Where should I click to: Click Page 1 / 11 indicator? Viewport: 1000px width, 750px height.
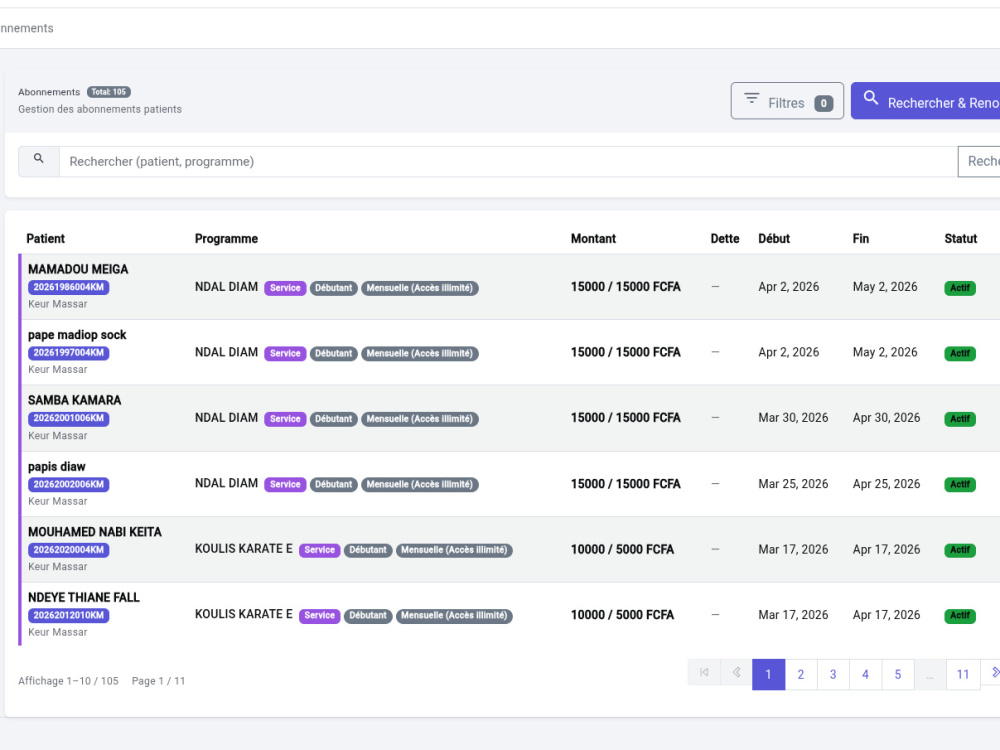(158, 681)
